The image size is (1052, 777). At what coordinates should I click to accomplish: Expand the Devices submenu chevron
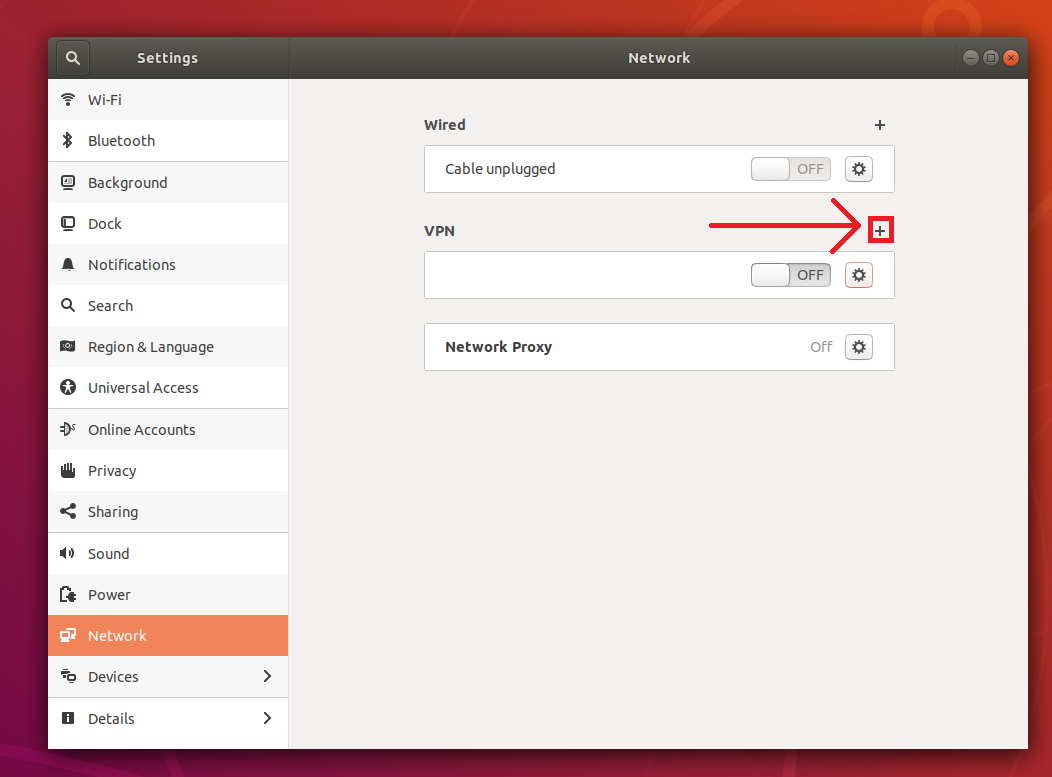click(267, 677)
